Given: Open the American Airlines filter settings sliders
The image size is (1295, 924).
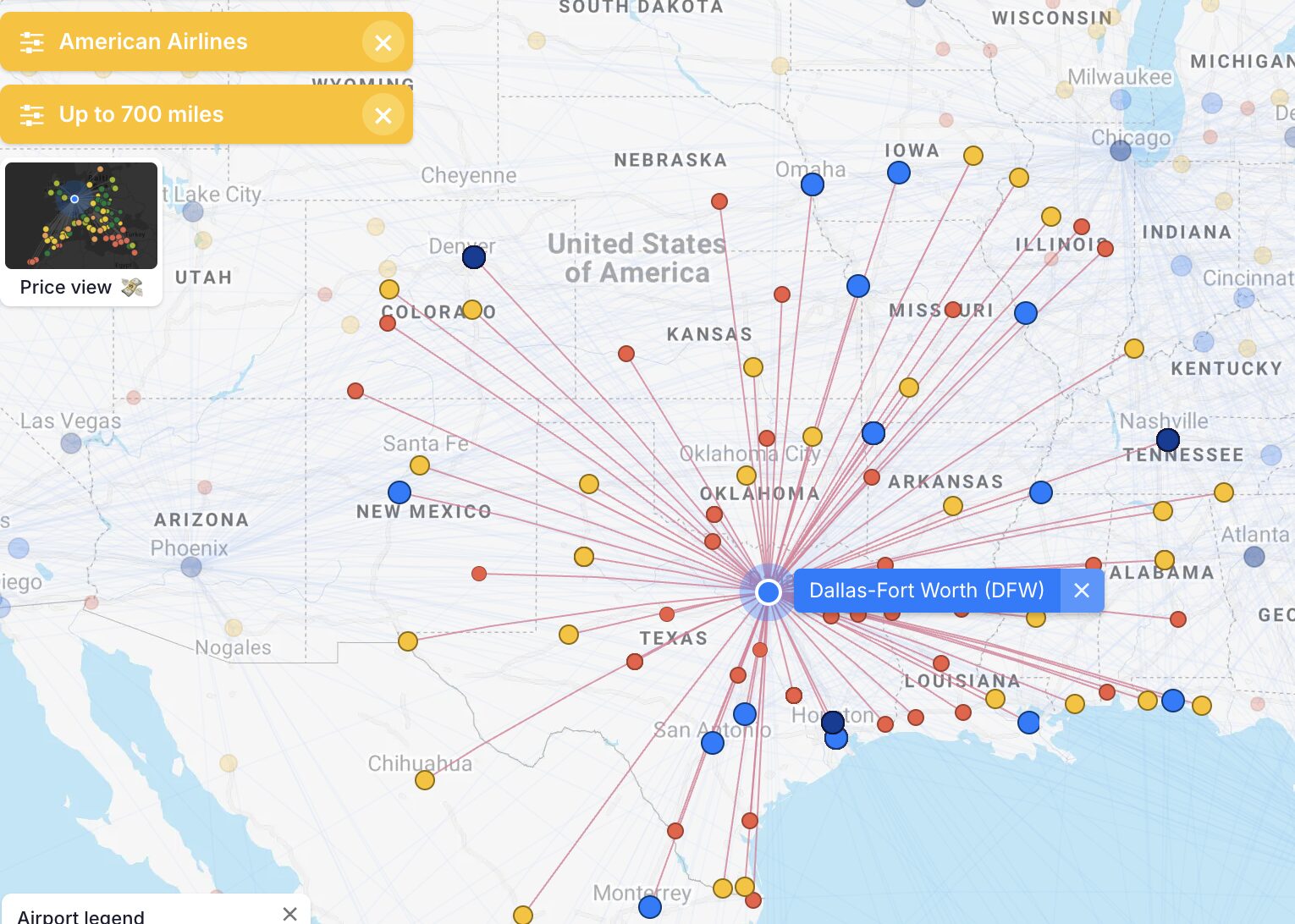Looking at the screenshot, I should click(x=31, y=41).
